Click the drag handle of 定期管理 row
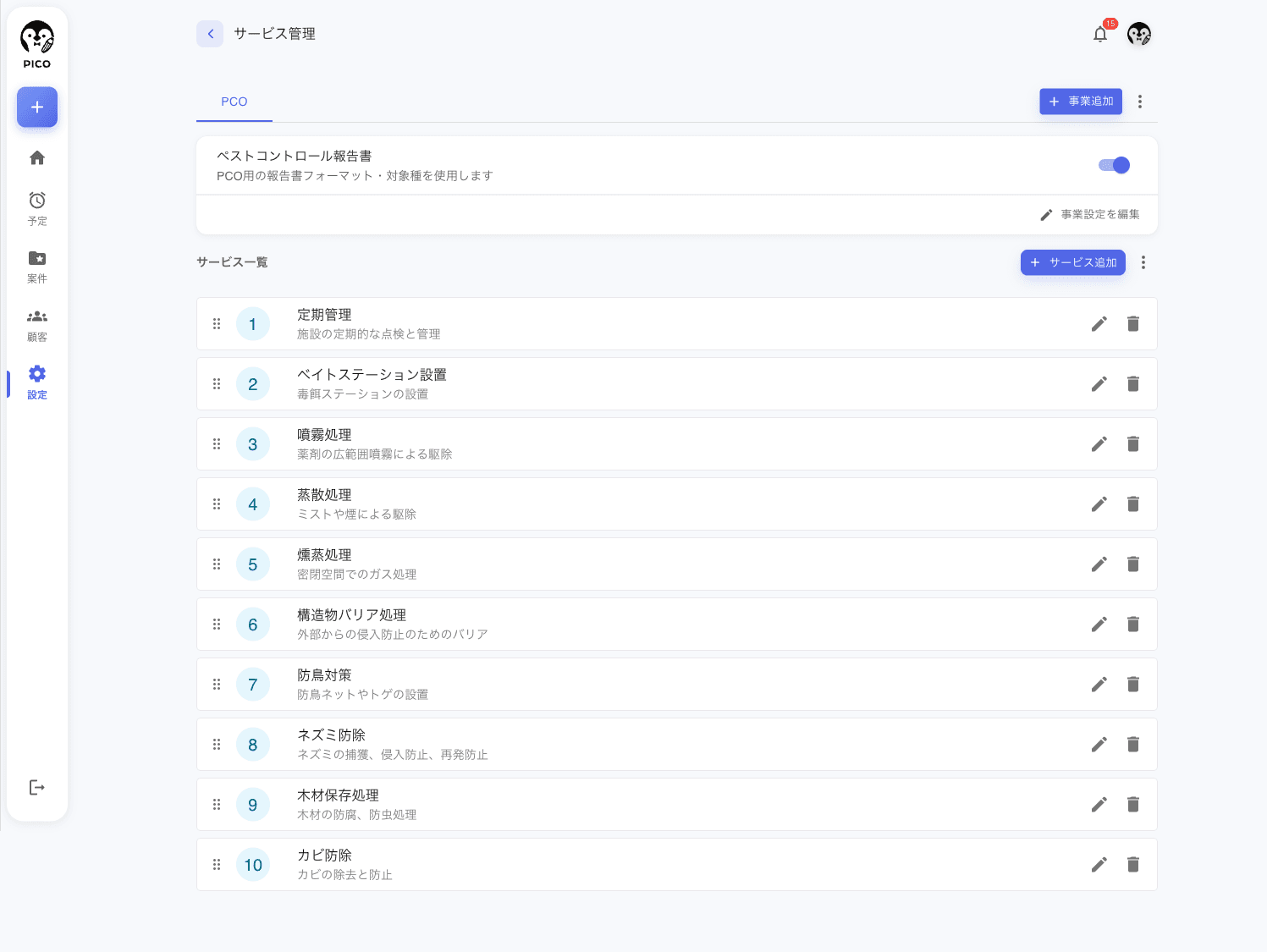Viewport: 1267px width, 952px height. [x=217, y=324]
